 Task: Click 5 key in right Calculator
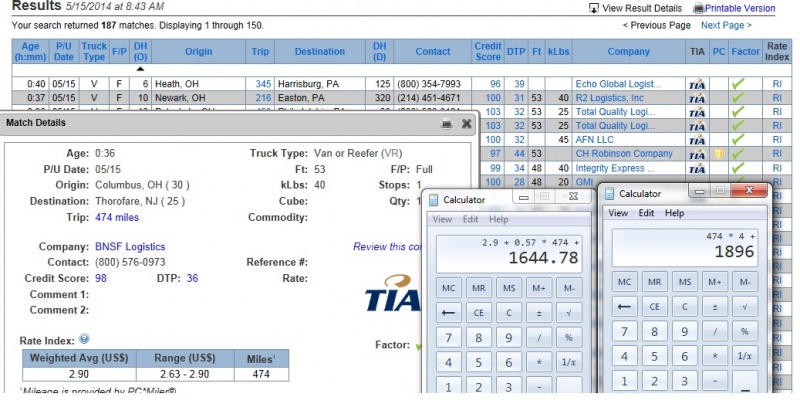655,356
